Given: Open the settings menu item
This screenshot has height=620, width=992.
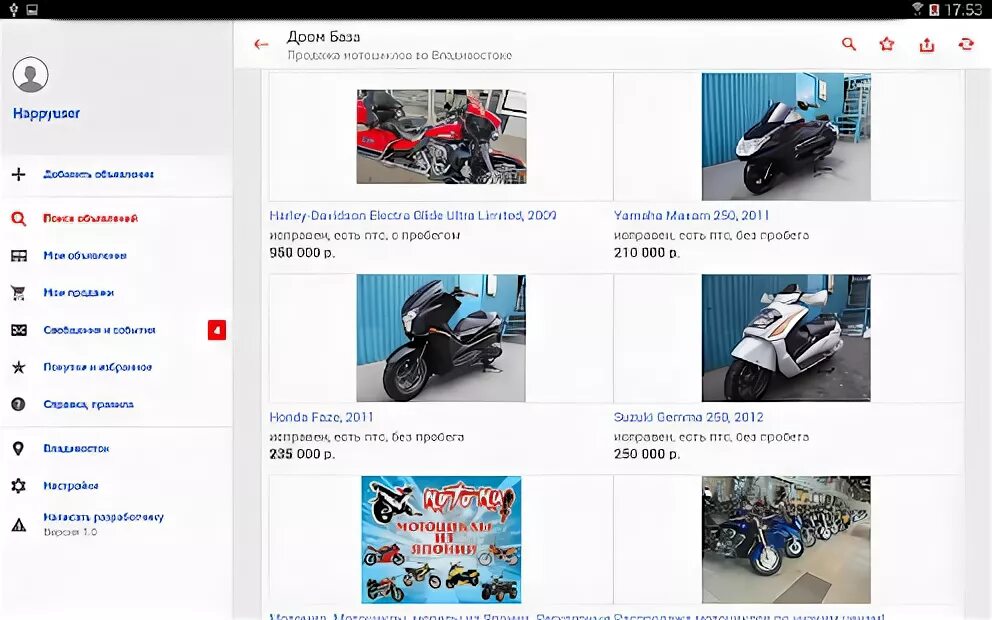Looking at the screenshot, I should [x=116, y=486].
